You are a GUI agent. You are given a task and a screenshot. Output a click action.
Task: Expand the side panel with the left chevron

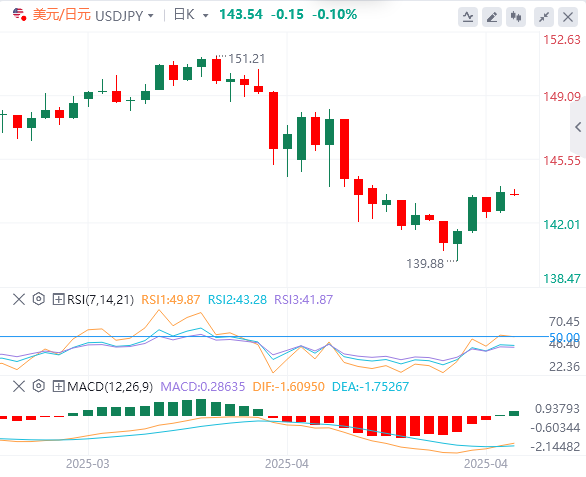[578, 127]
